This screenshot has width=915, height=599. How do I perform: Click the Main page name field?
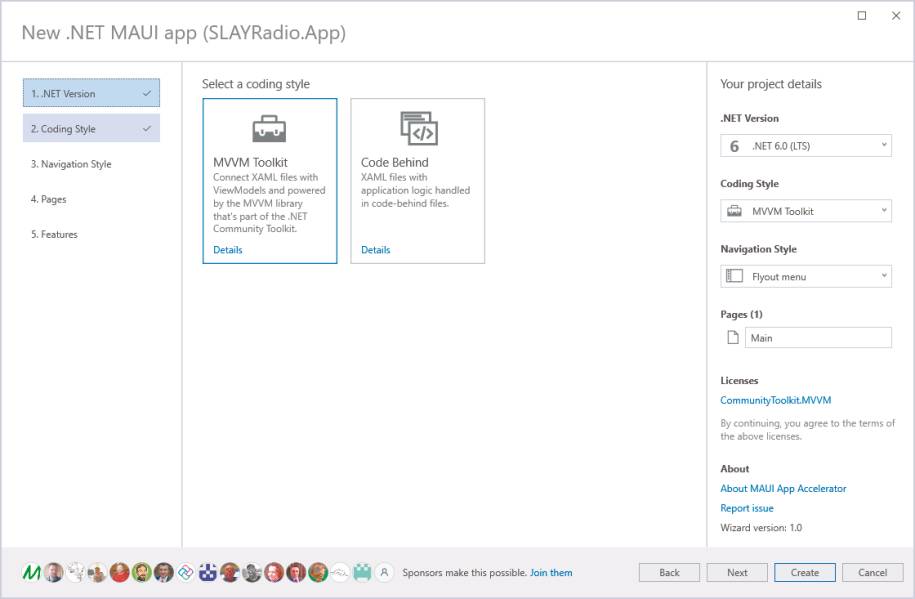pyautogui.click(x=818, y=337)
